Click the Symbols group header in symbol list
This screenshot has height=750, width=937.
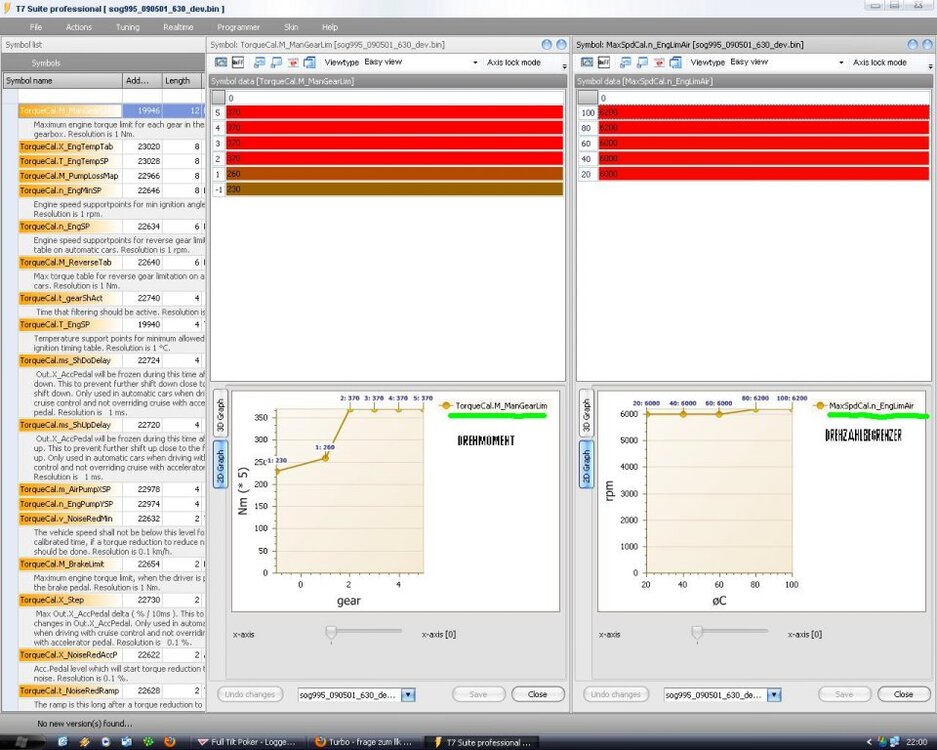click(x=45, y=63)
